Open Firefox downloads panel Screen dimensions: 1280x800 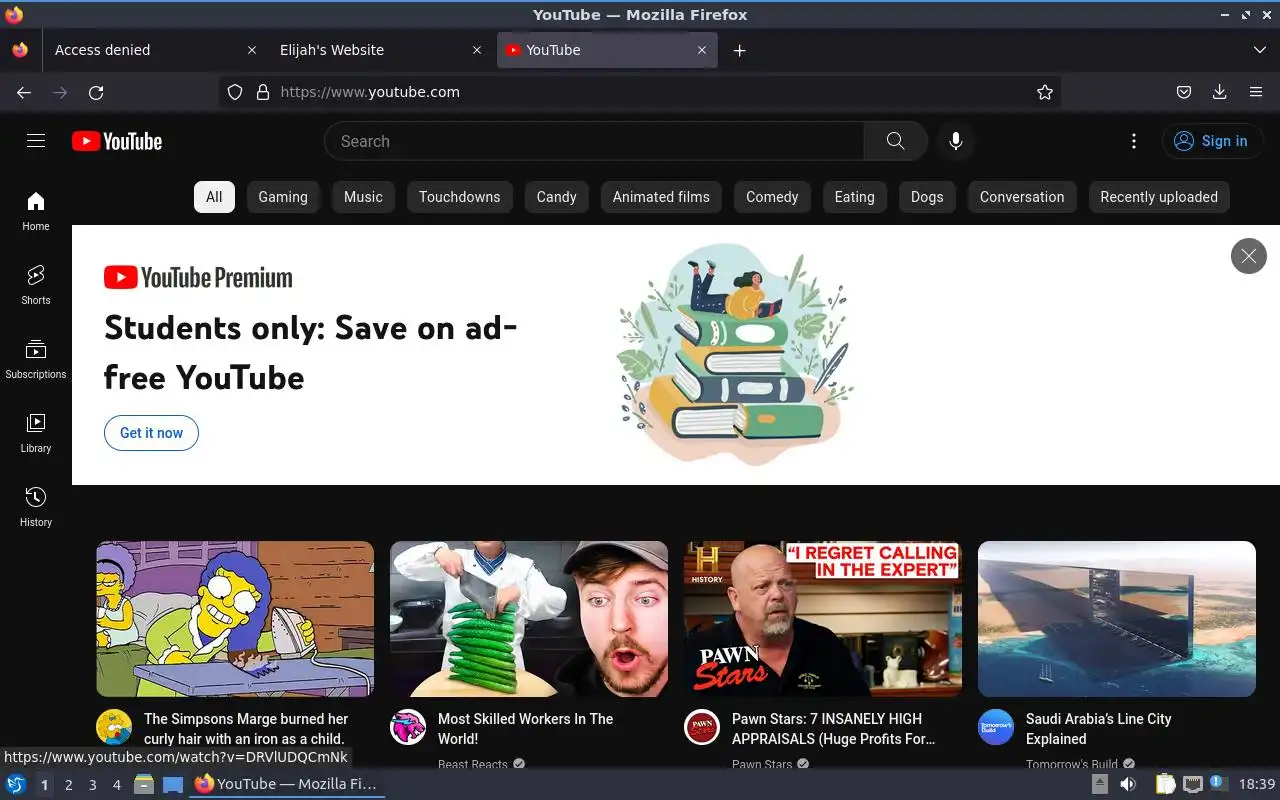[x=1220, y=92]
